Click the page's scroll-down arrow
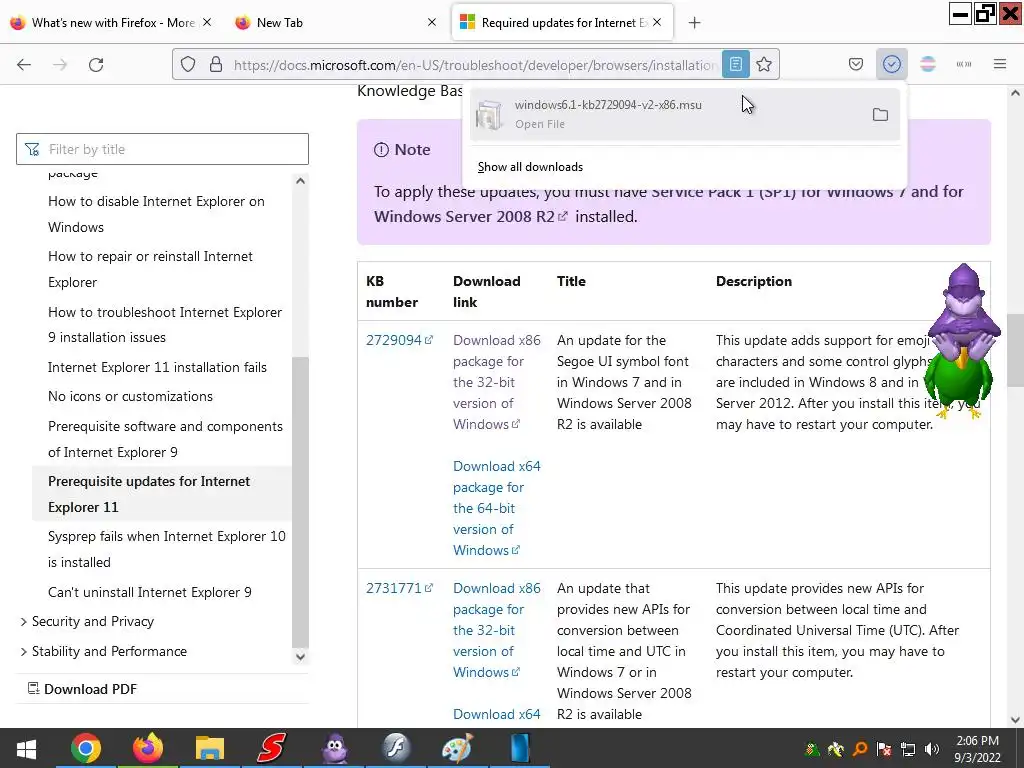 point(1015,720)
